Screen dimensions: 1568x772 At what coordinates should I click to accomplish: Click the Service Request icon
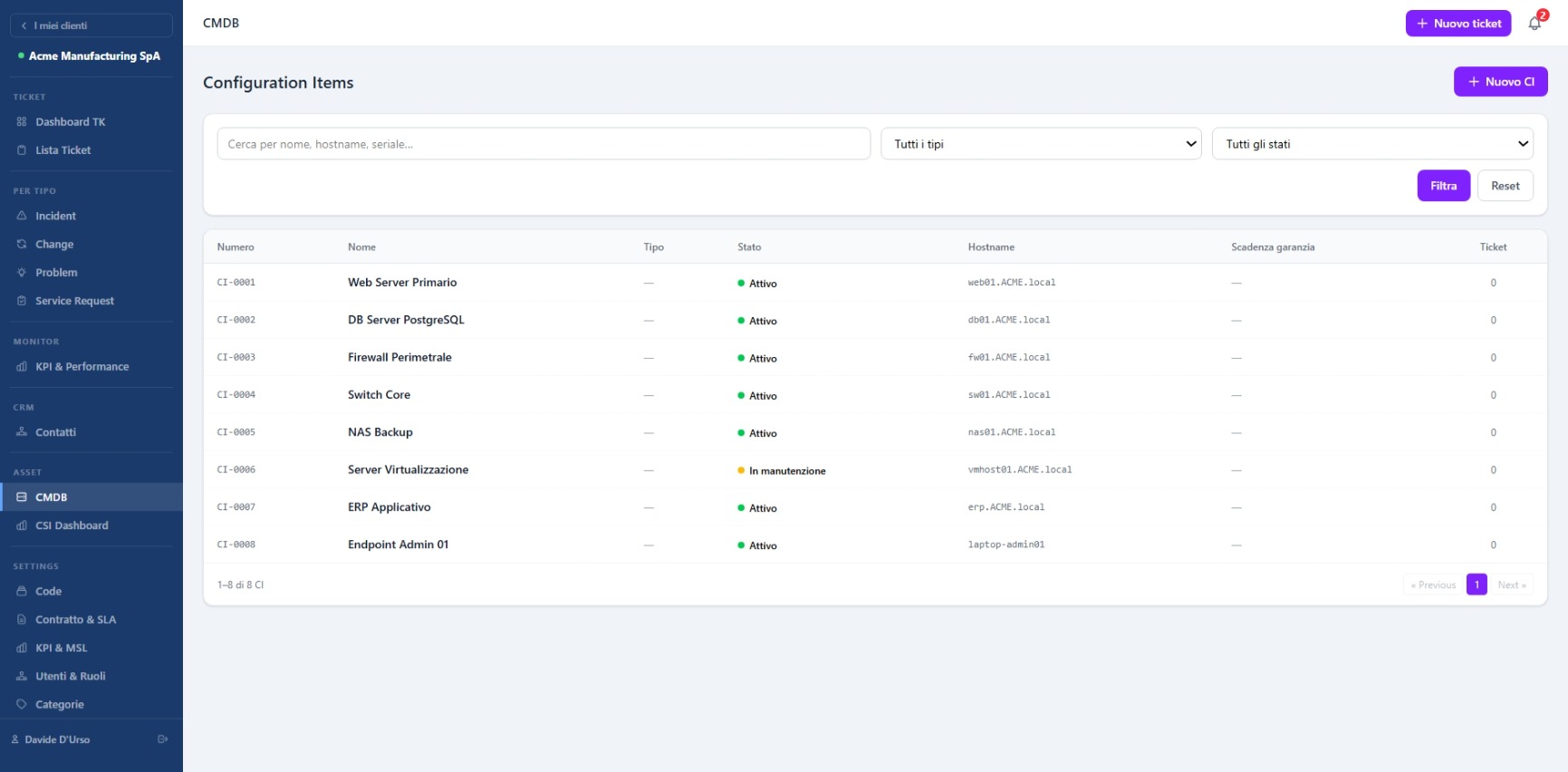(22, 301)
